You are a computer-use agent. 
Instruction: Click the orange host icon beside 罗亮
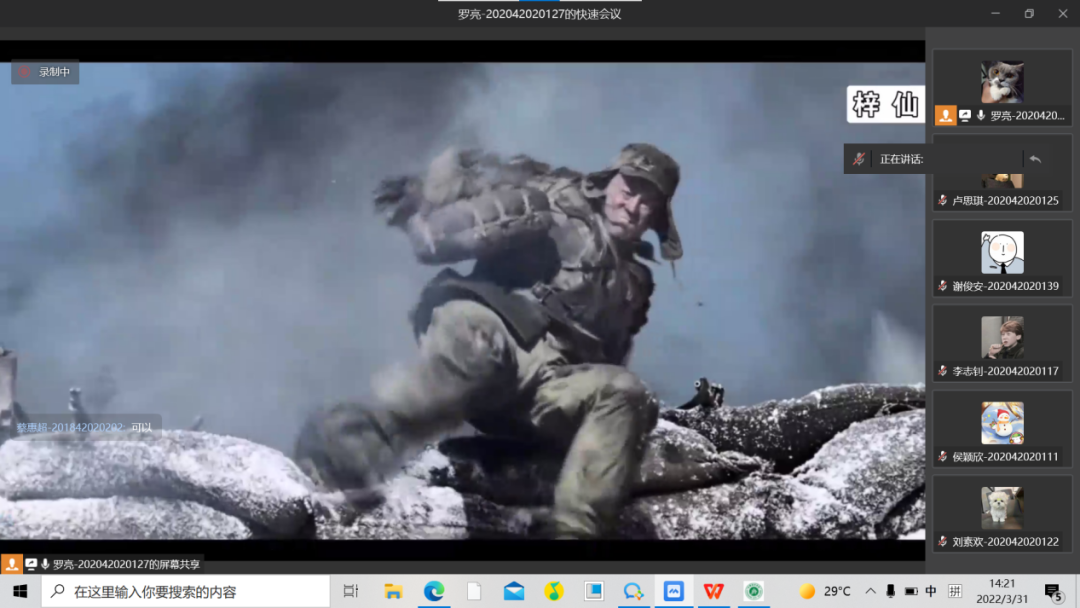[x=946, y=116]
